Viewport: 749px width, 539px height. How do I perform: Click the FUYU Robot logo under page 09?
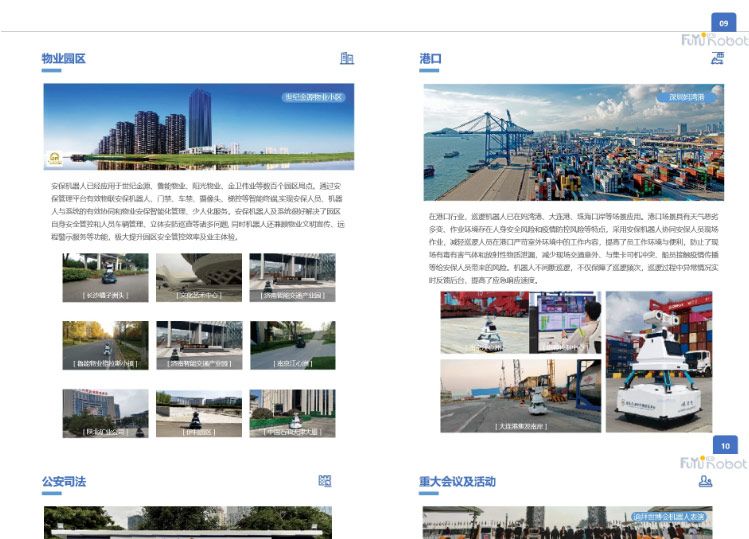[714, 41]
